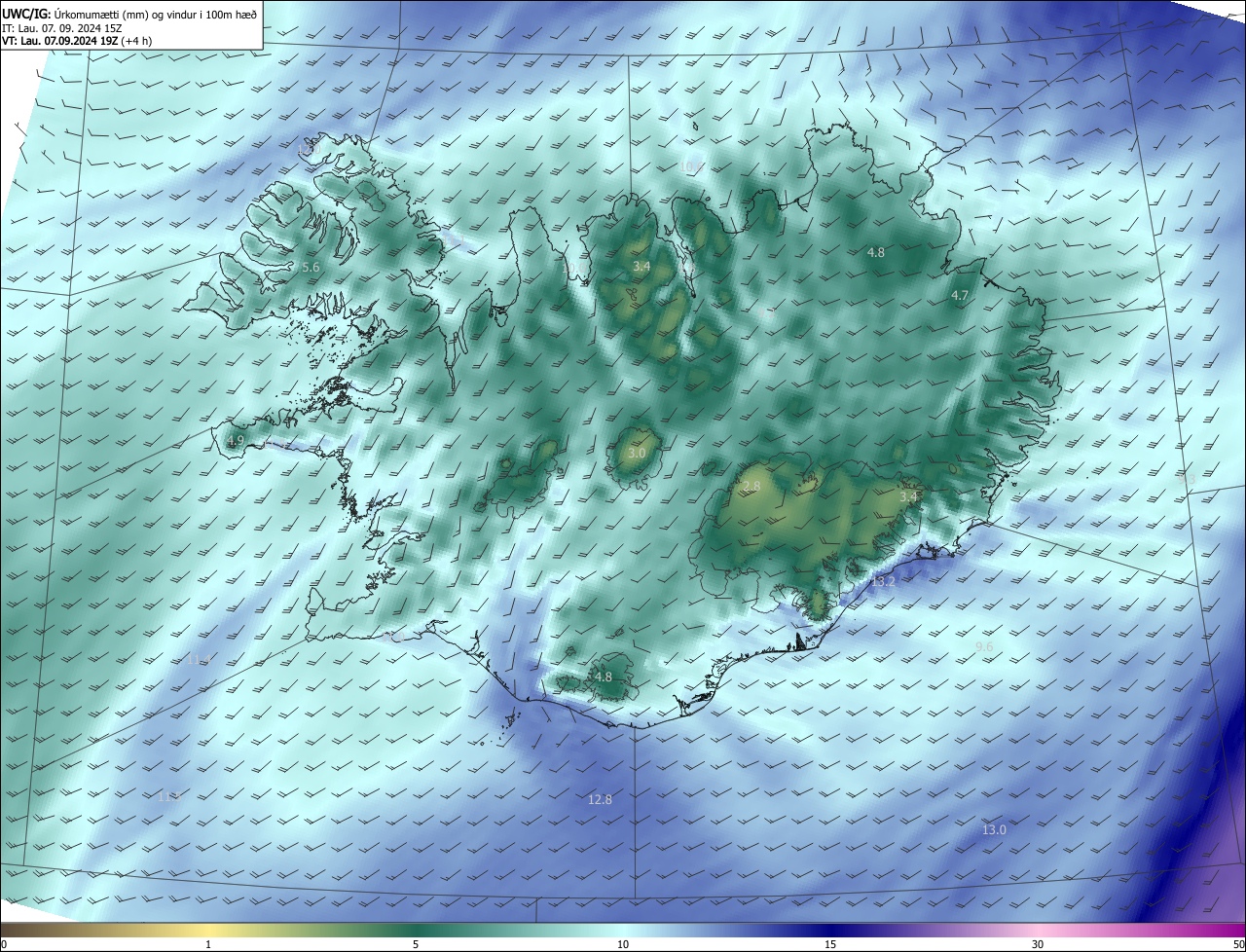Image resolution: width=1246 pixels, height=952 pixels.
Task: Click the 13.0 value in the southeast ocean
Action: pos(994,830)
